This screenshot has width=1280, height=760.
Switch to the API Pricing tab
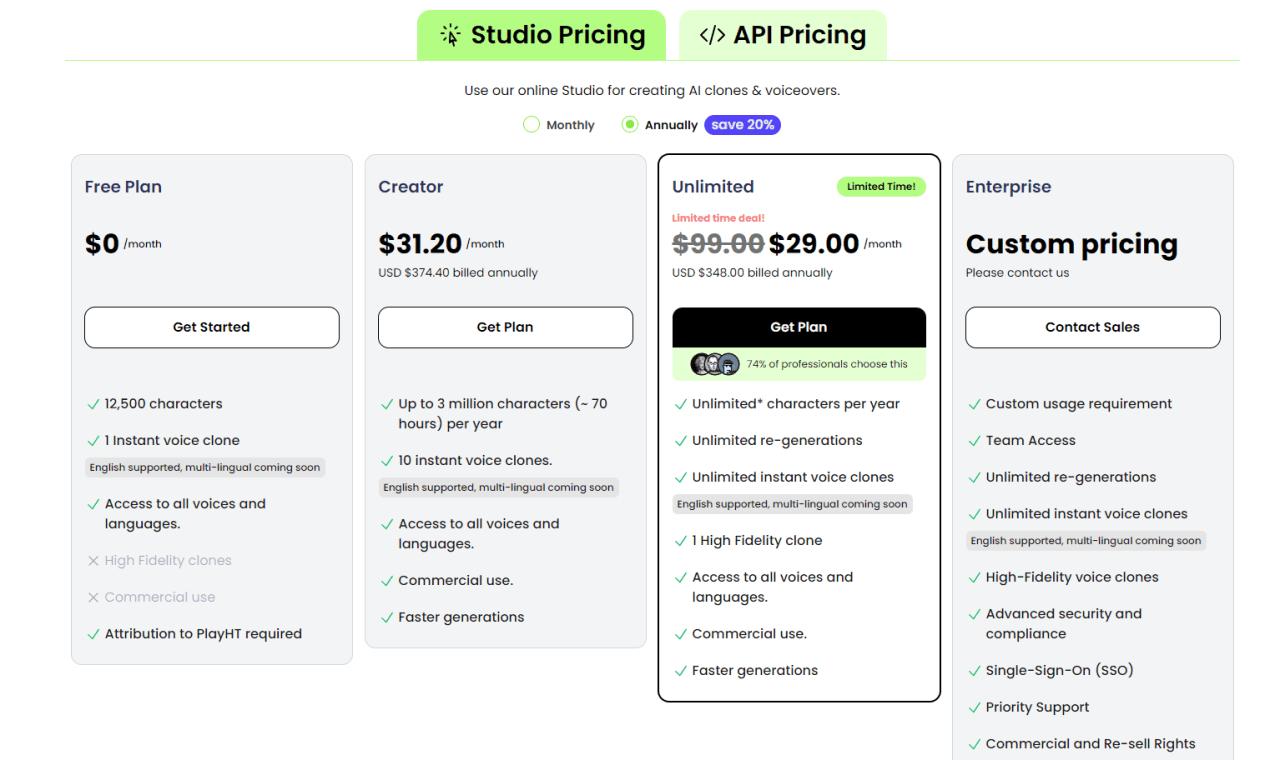coord(782,36)
